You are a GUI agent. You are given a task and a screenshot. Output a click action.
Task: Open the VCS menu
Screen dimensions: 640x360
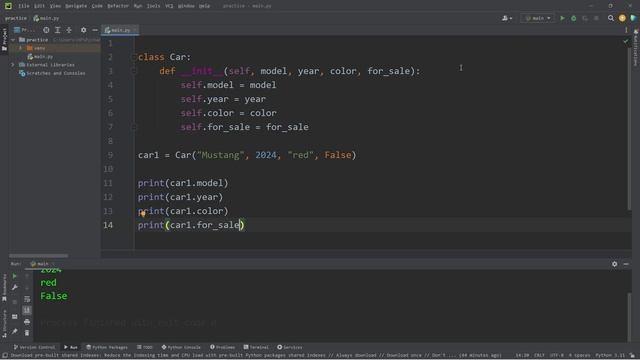coord(169,6)
